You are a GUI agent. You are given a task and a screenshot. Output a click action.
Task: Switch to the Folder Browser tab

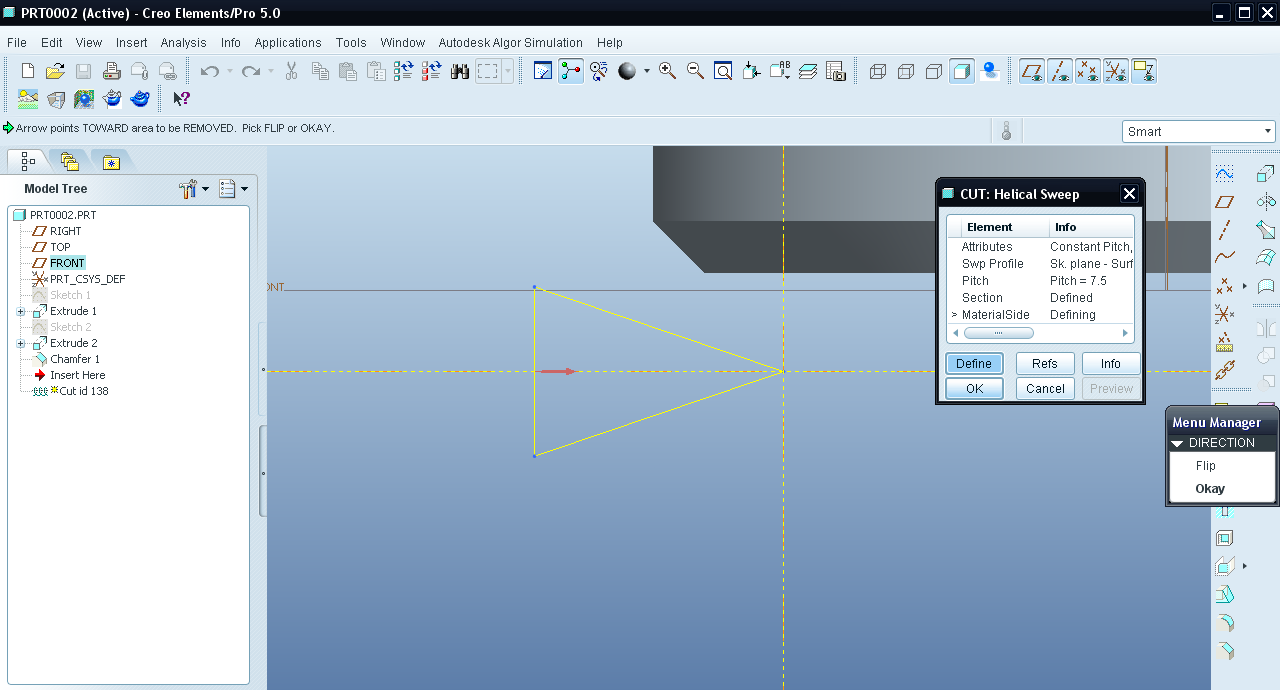click(x=69, y=161)
